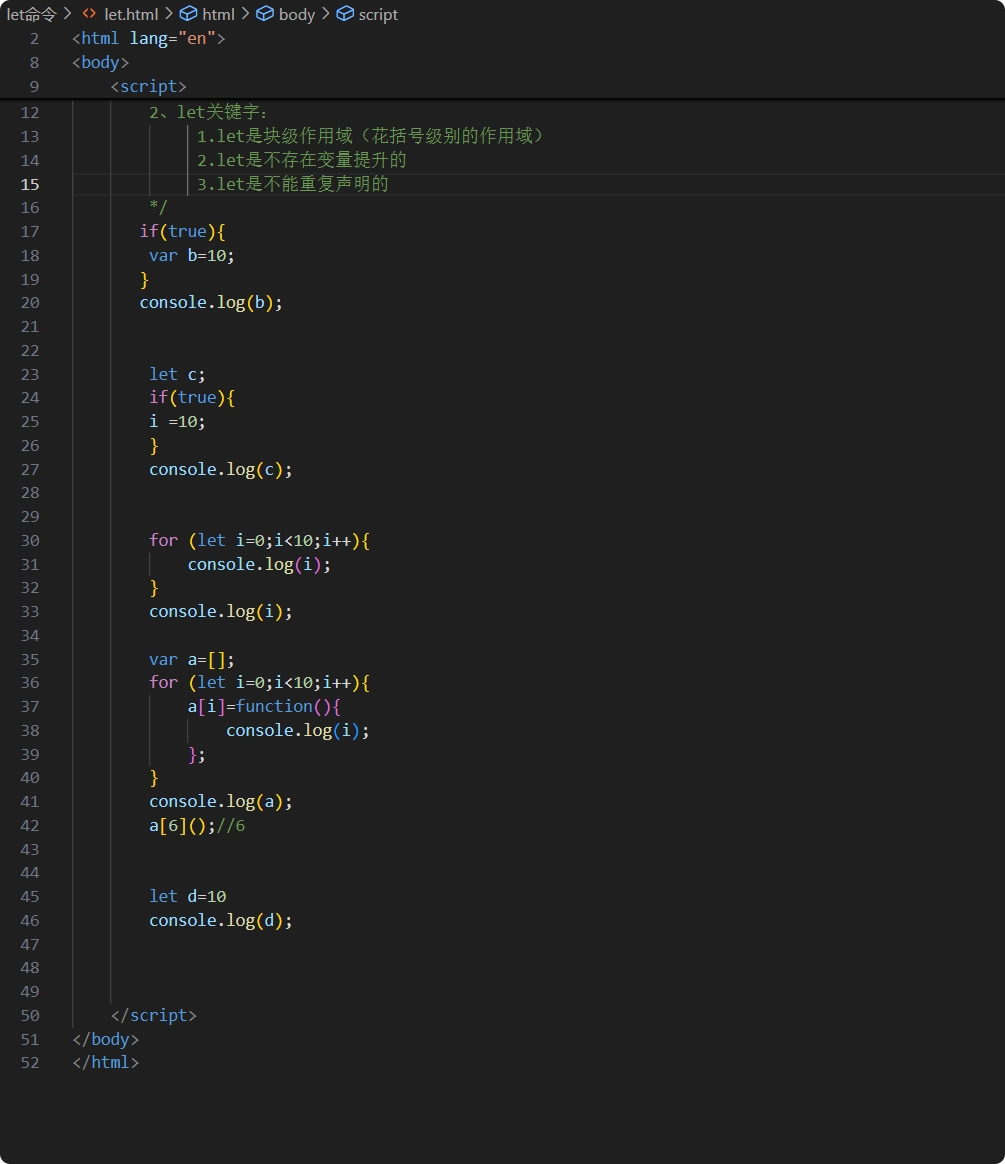Click the for loop on line 36
This screenshot has width=1005, height=1164.
[260, 682]
